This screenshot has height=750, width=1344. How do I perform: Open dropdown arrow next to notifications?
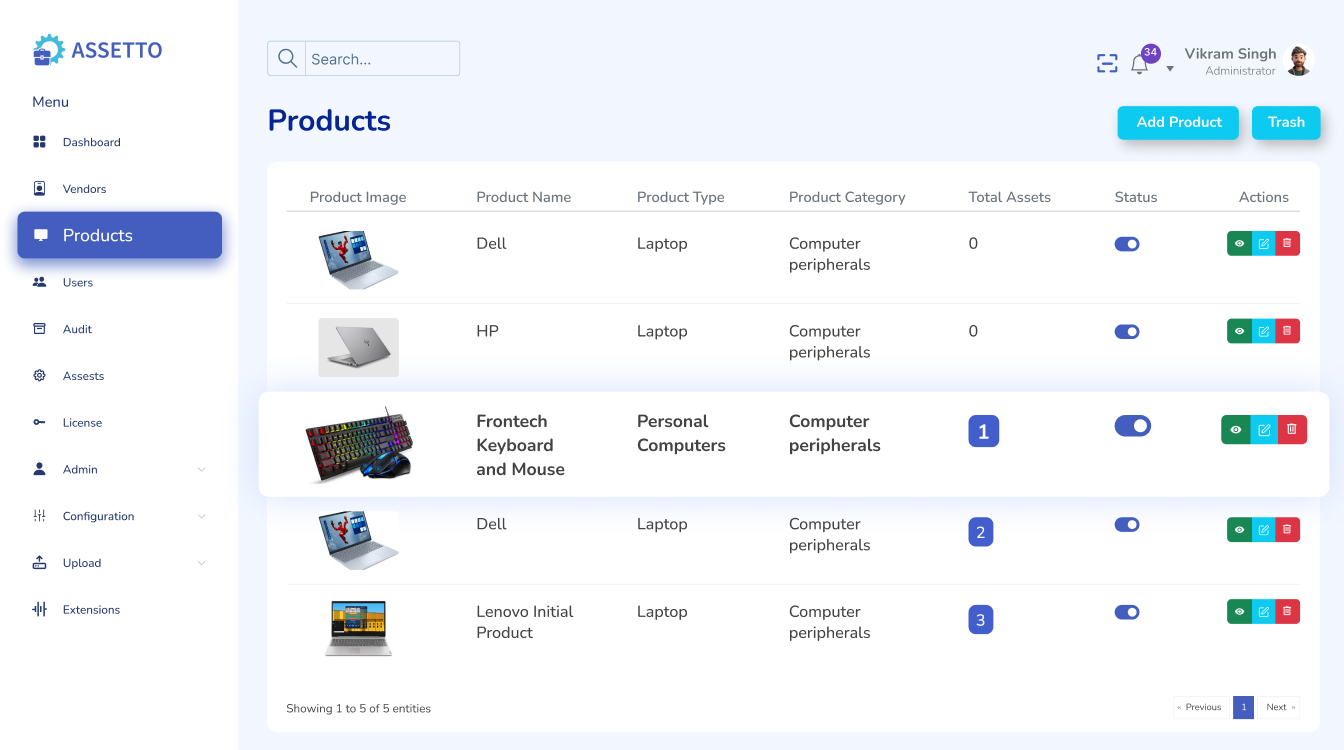1170,69
